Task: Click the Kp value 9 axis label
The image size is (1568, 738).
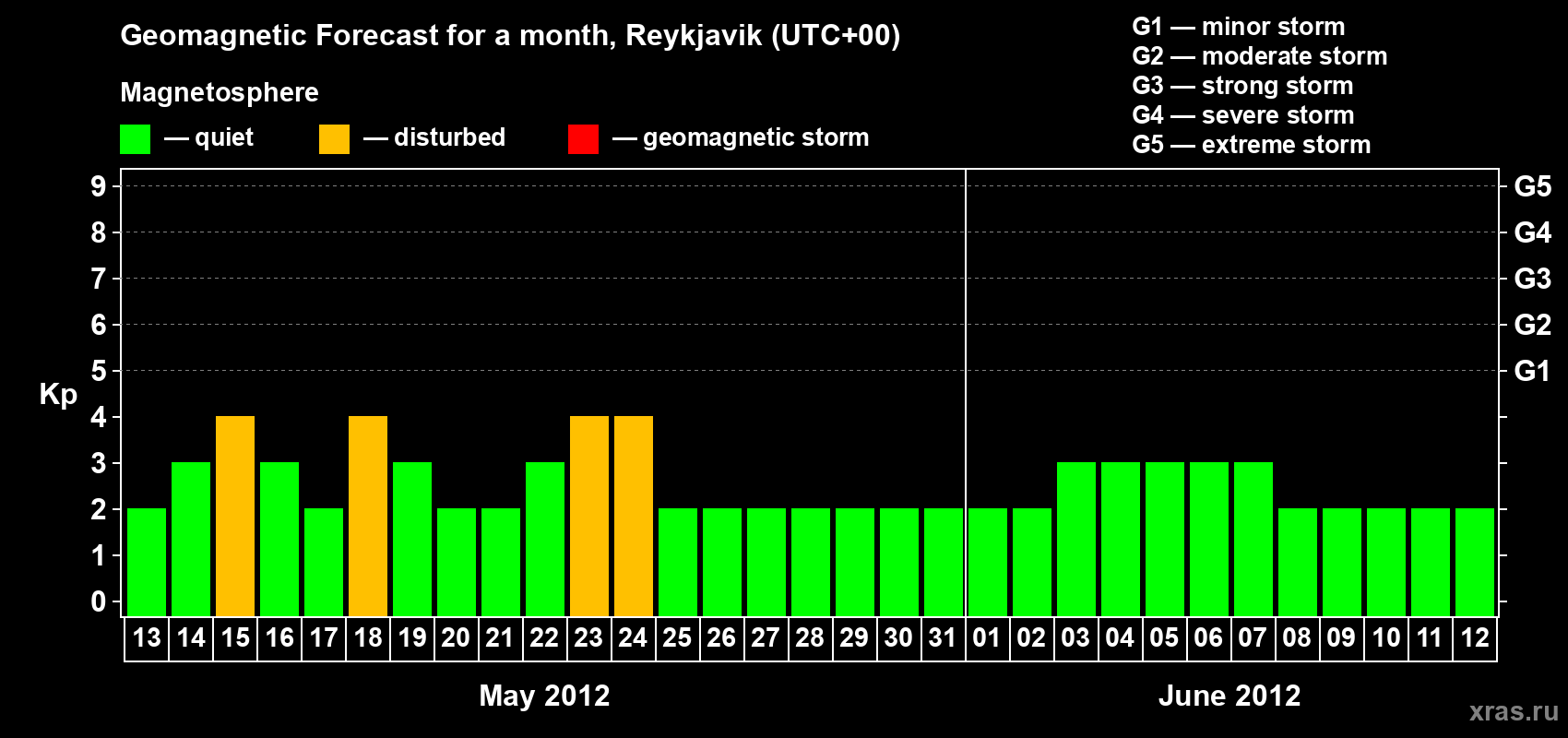Action: click(99, 186)
